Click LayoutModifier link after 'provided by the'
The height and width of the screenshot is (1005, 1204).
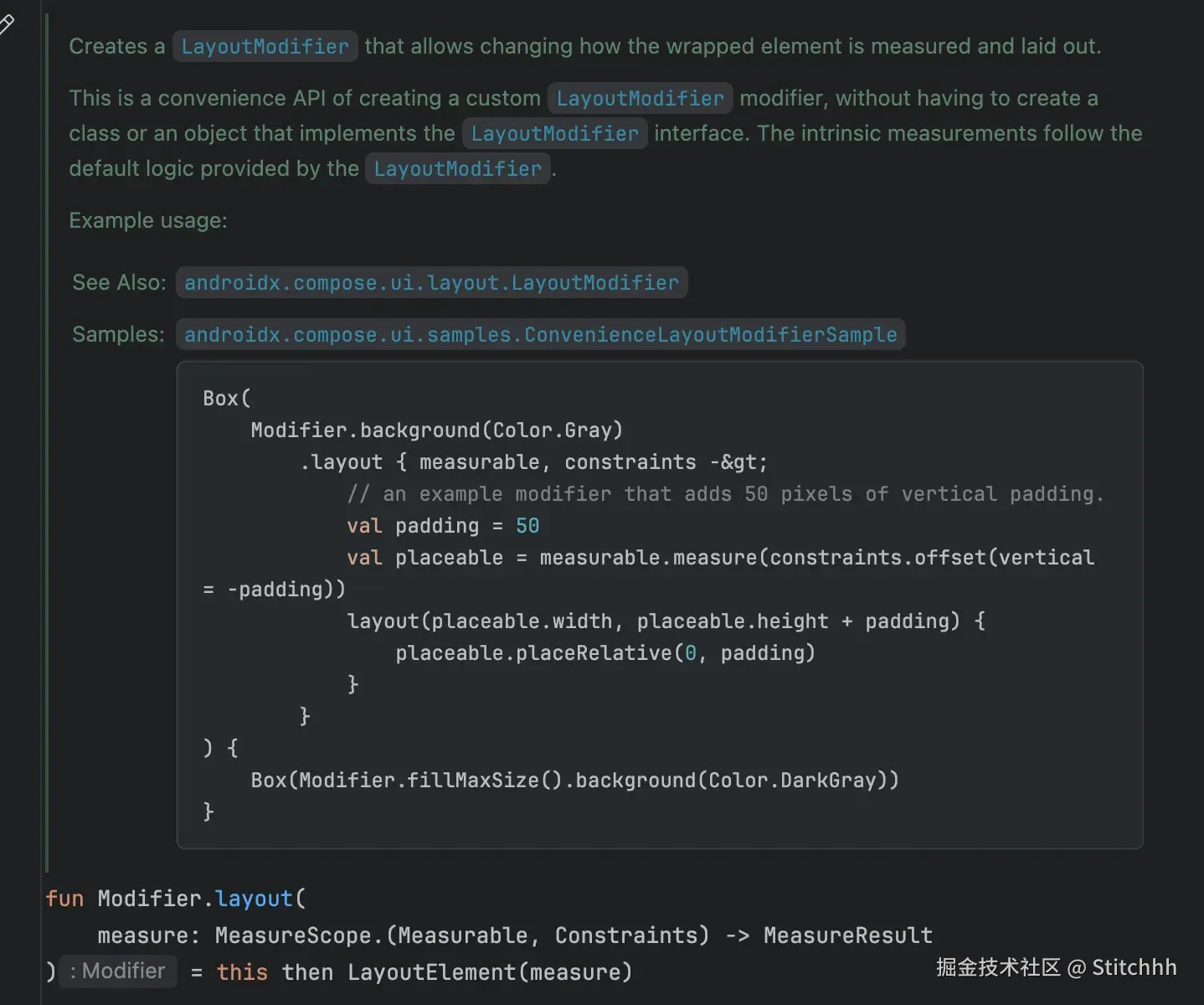[457, 169]
